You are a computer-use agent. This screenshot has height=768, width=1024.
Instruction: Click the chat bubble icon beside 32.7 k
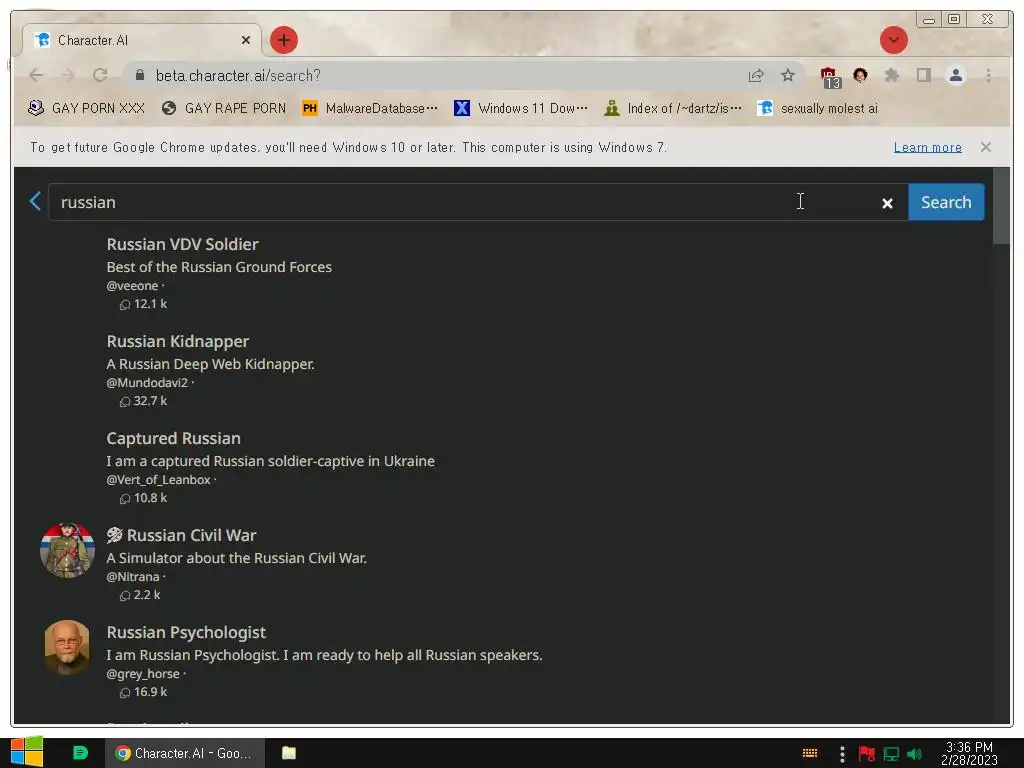(125, 402)
